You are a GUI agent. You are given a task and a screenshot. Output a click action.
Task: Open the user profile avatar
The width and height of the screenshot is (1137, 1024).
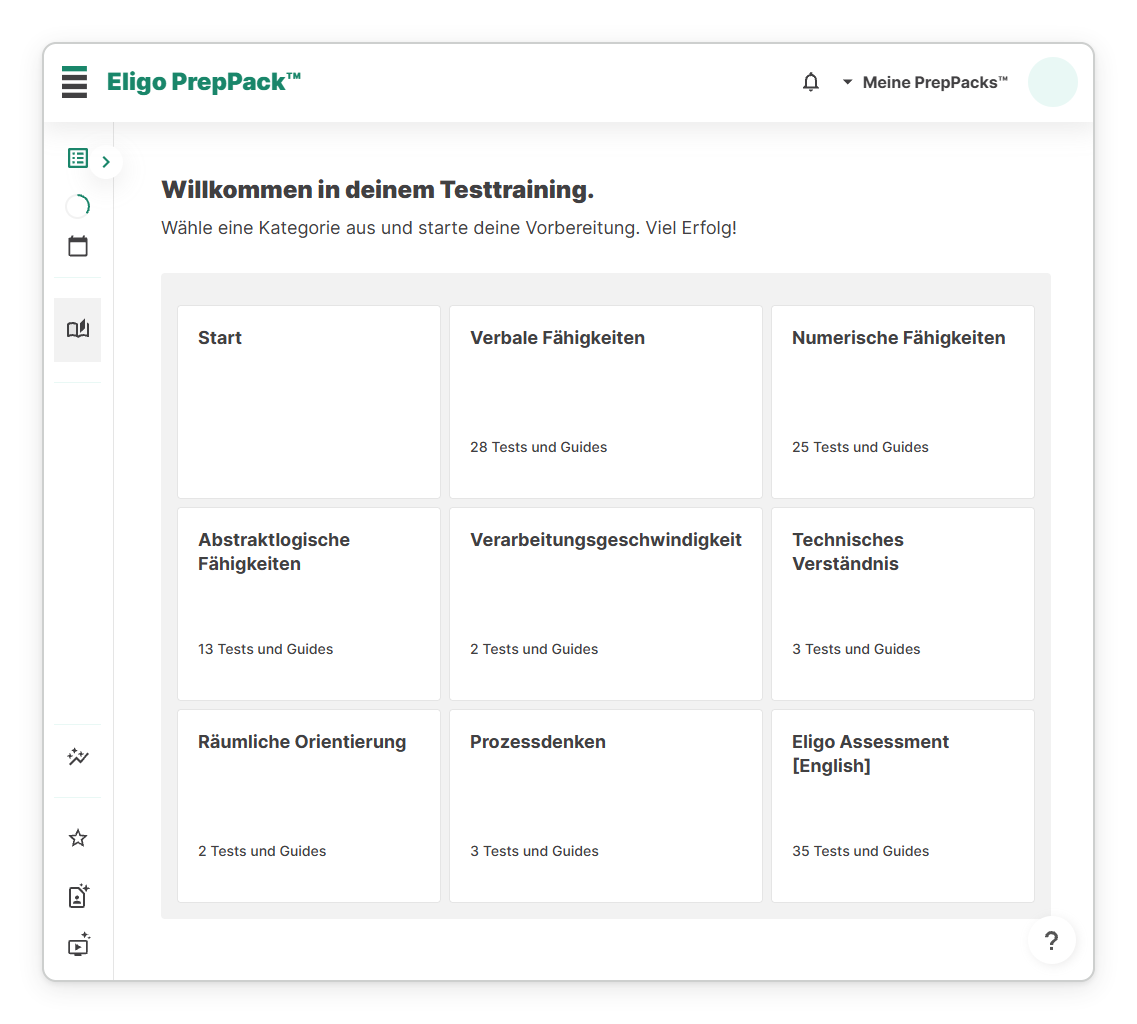[x=1052, y=82]
